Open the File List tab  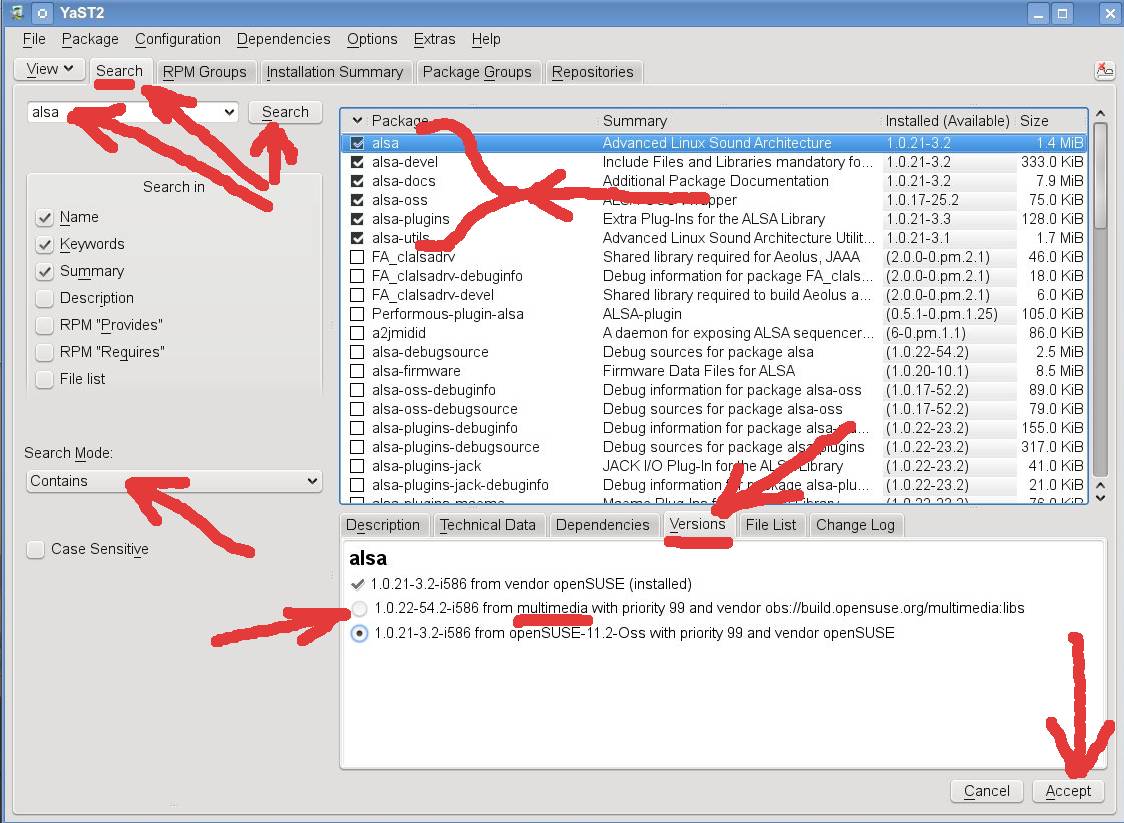click(770, 525)
